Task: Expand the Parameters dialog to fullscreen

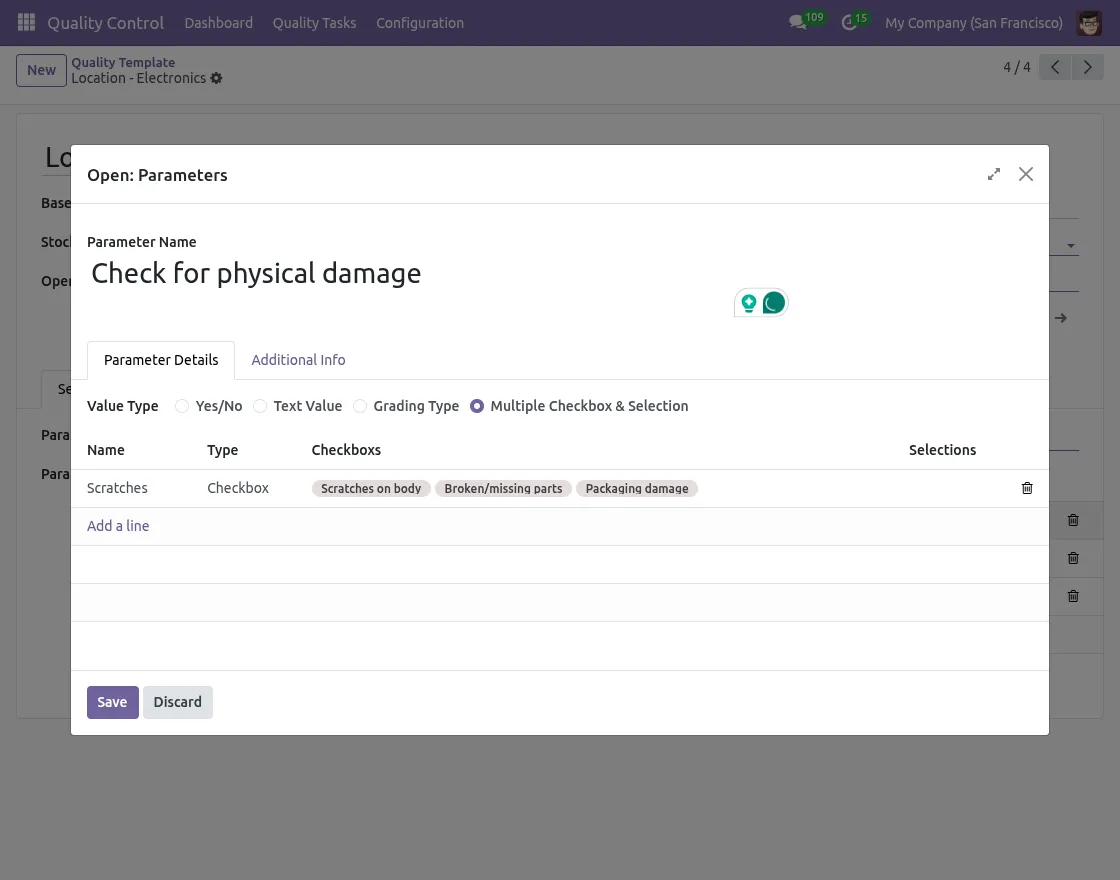Action: (993, 174)
